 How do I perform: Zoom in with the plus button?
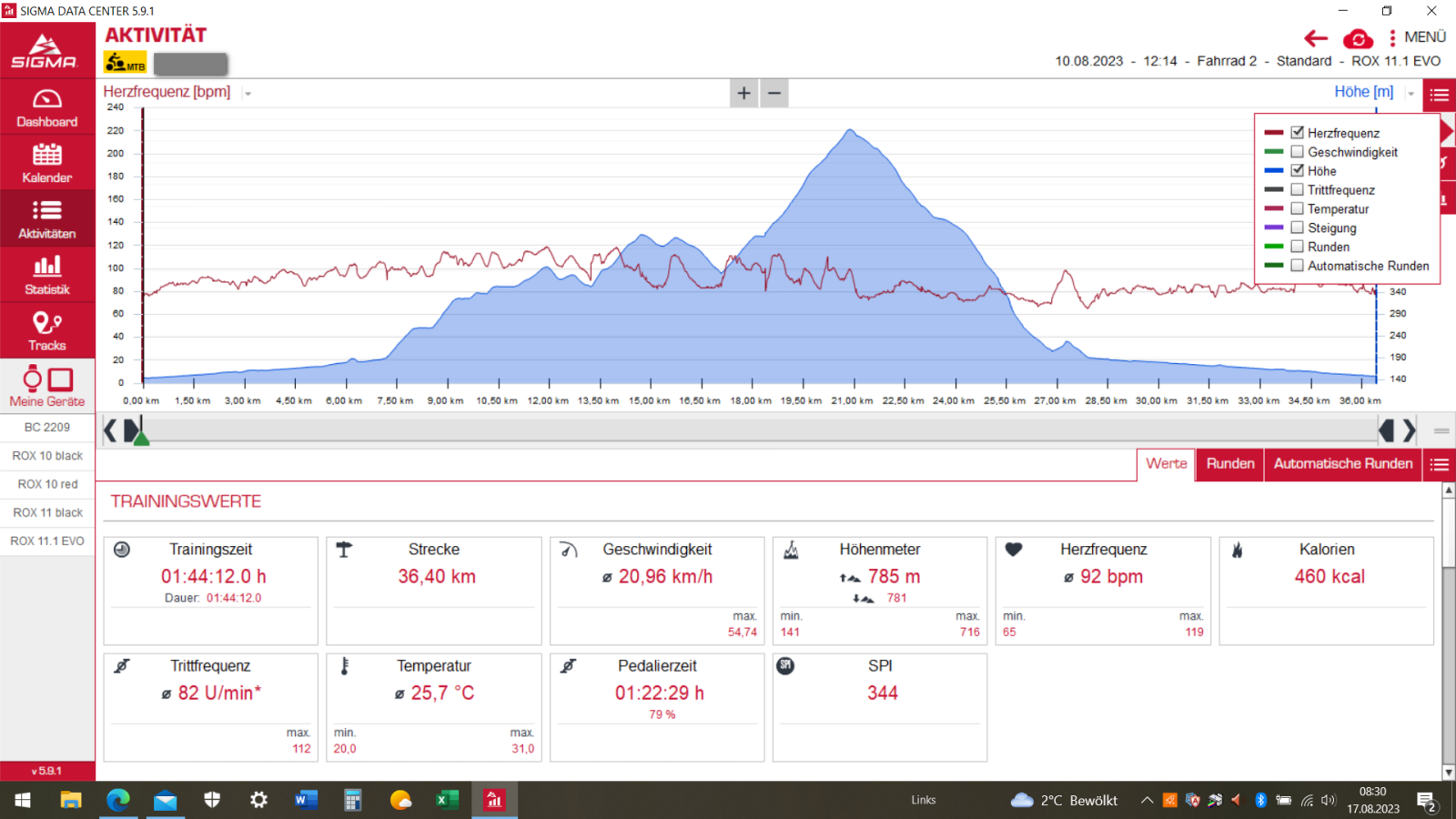tap(743, 93)
